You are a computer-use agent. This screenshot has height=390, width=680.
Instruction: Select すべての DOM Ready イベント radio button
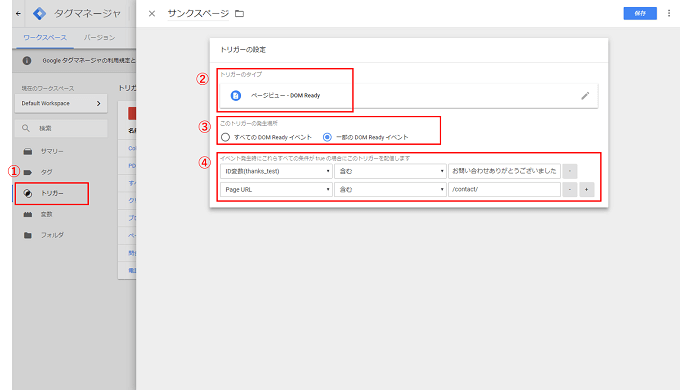pyautogui.click(x=225, y=137)
